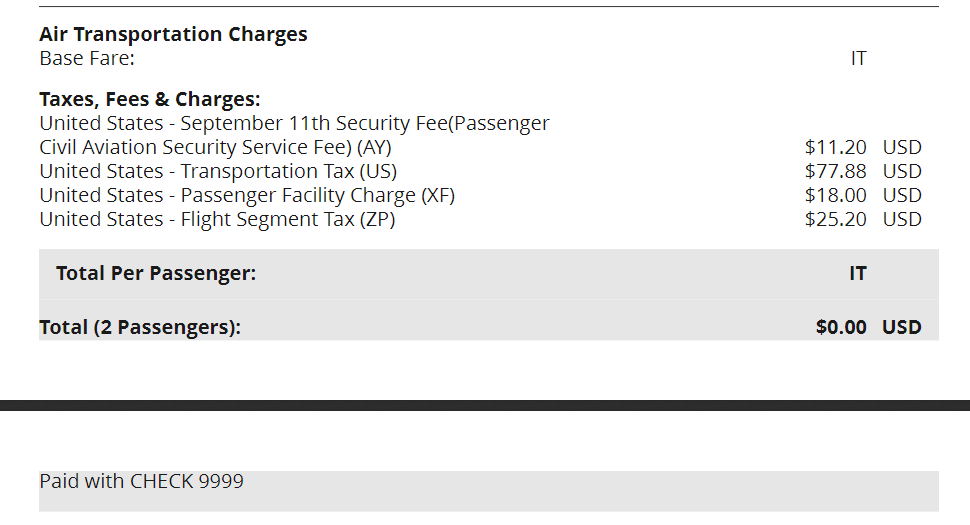This screenshot has height=525, width=970.
Task: Select the $0.00 total amount
Action: coord(841,327)
